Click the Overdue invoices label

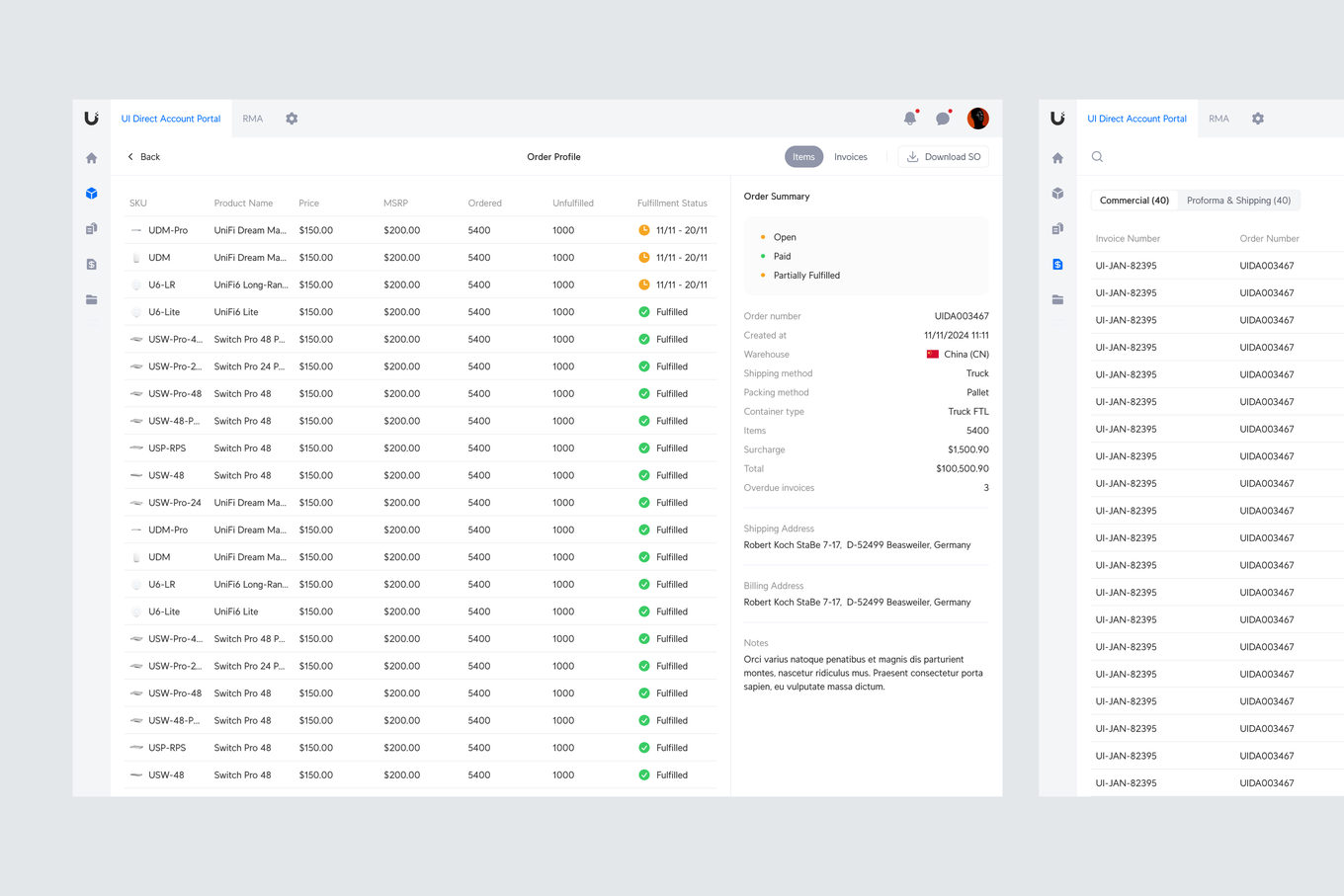779,488
